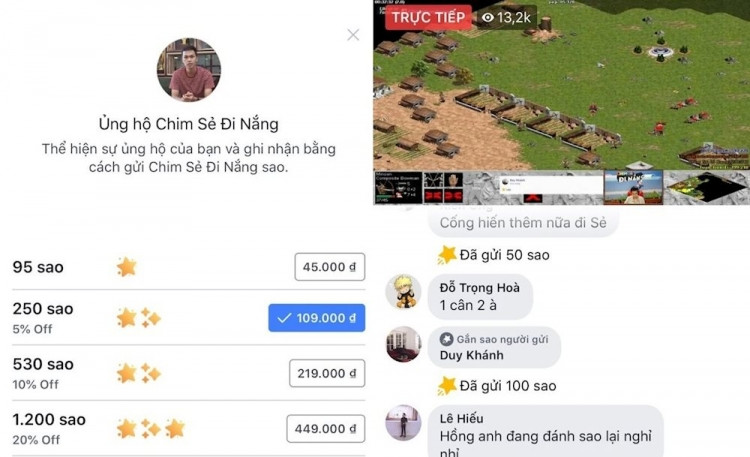
Task: Open Lê Hiếu's avatar picture
Action: [403, 423]
